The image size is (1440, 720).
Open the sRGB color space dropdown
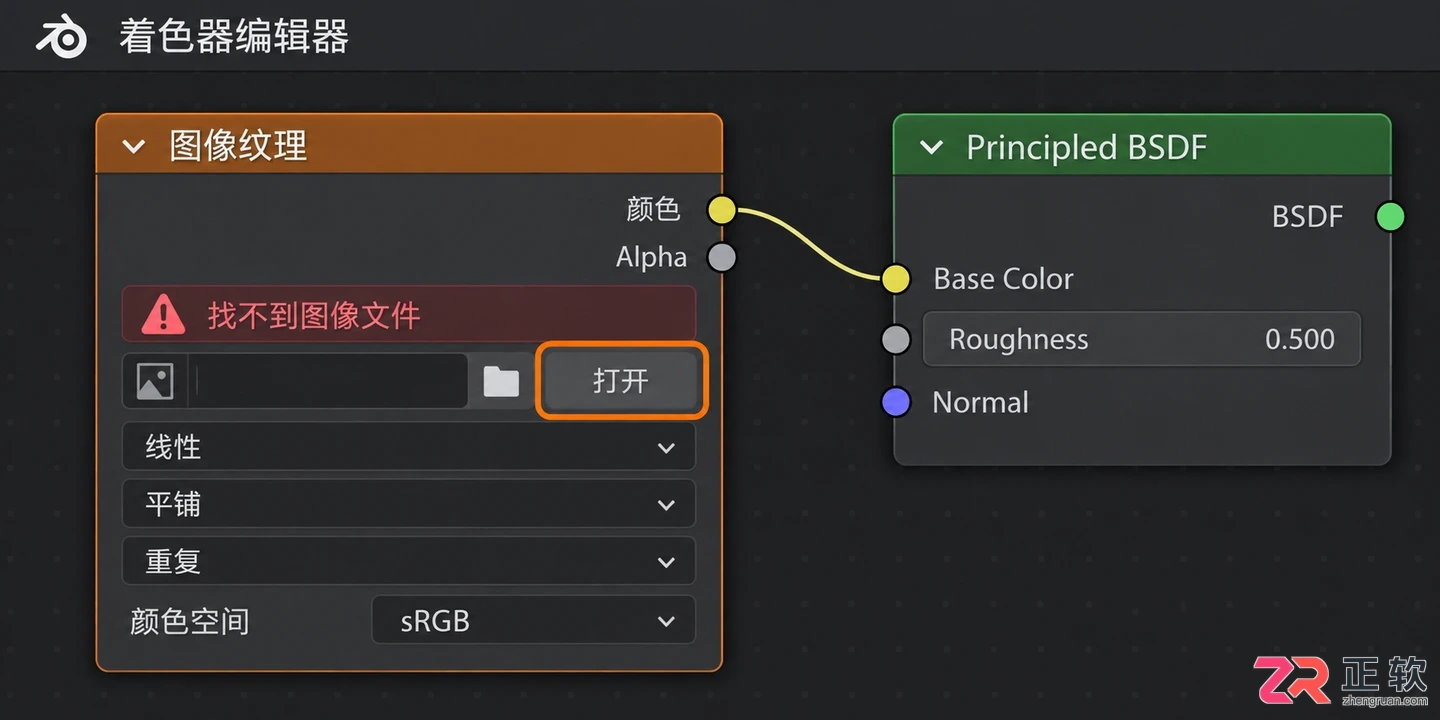533,621
